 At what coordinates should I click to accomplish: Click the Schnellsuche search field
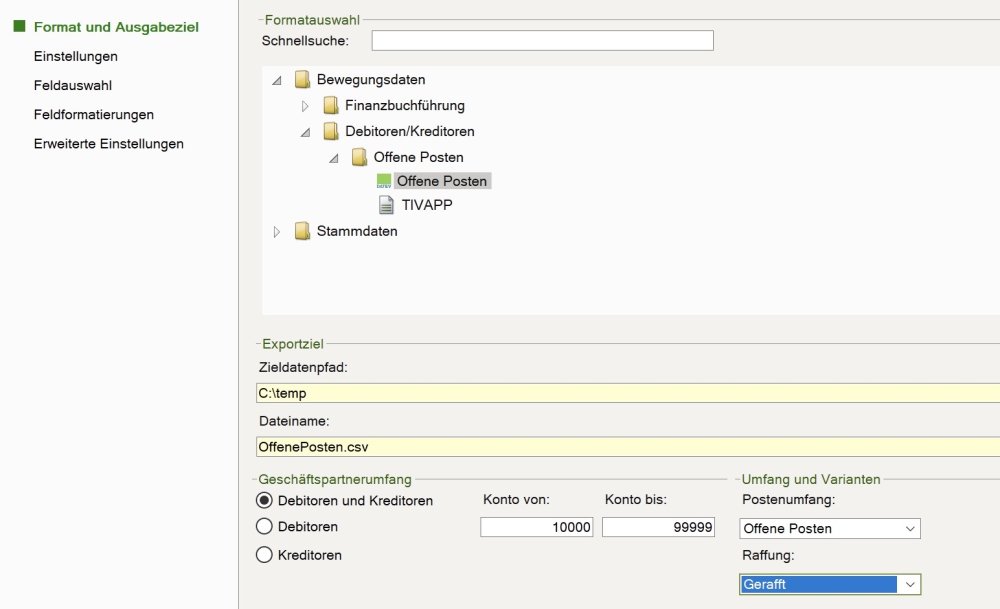[x=542, y=41]
